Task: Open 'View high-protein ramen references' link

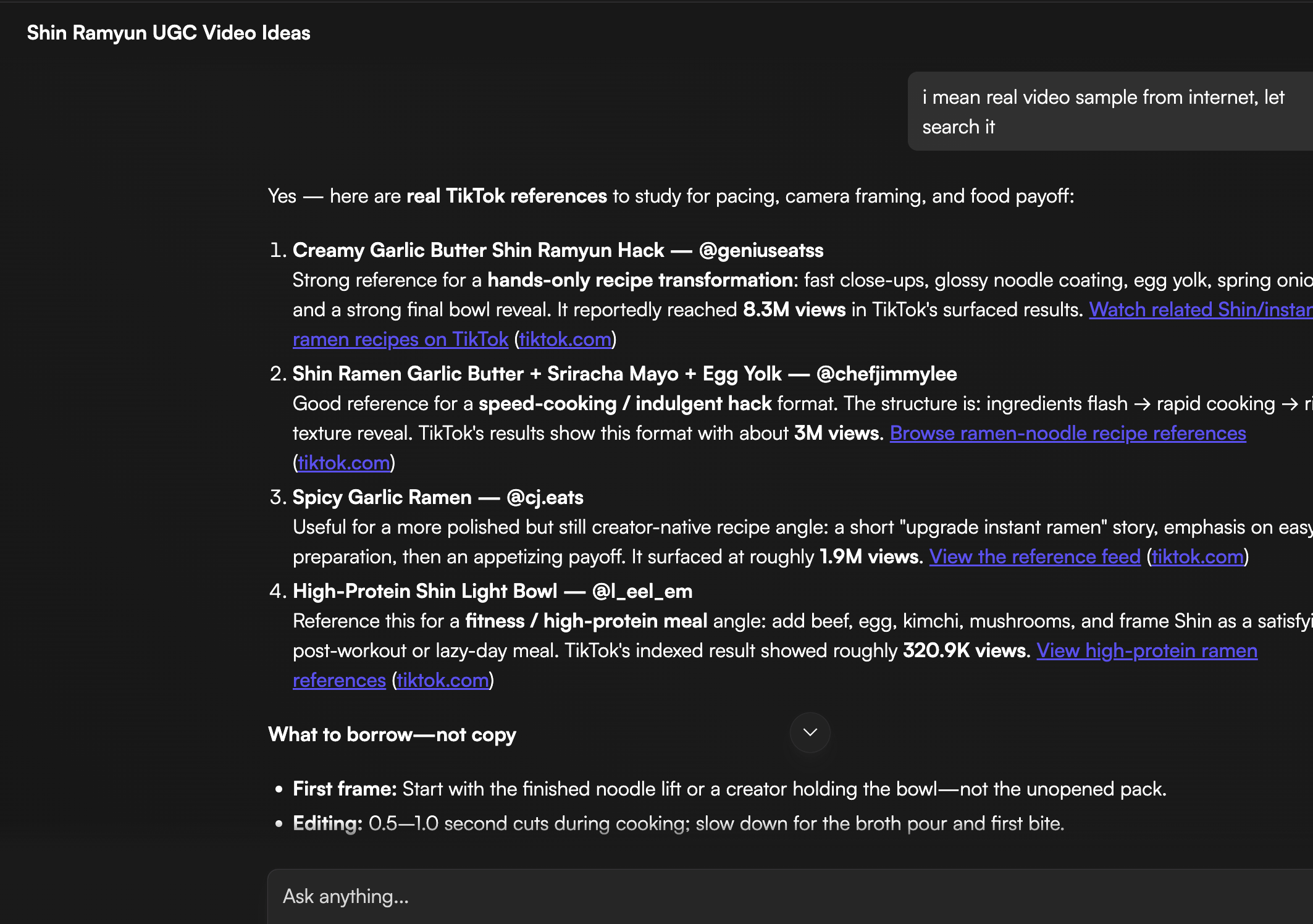Action: [x=1147, y=650]
